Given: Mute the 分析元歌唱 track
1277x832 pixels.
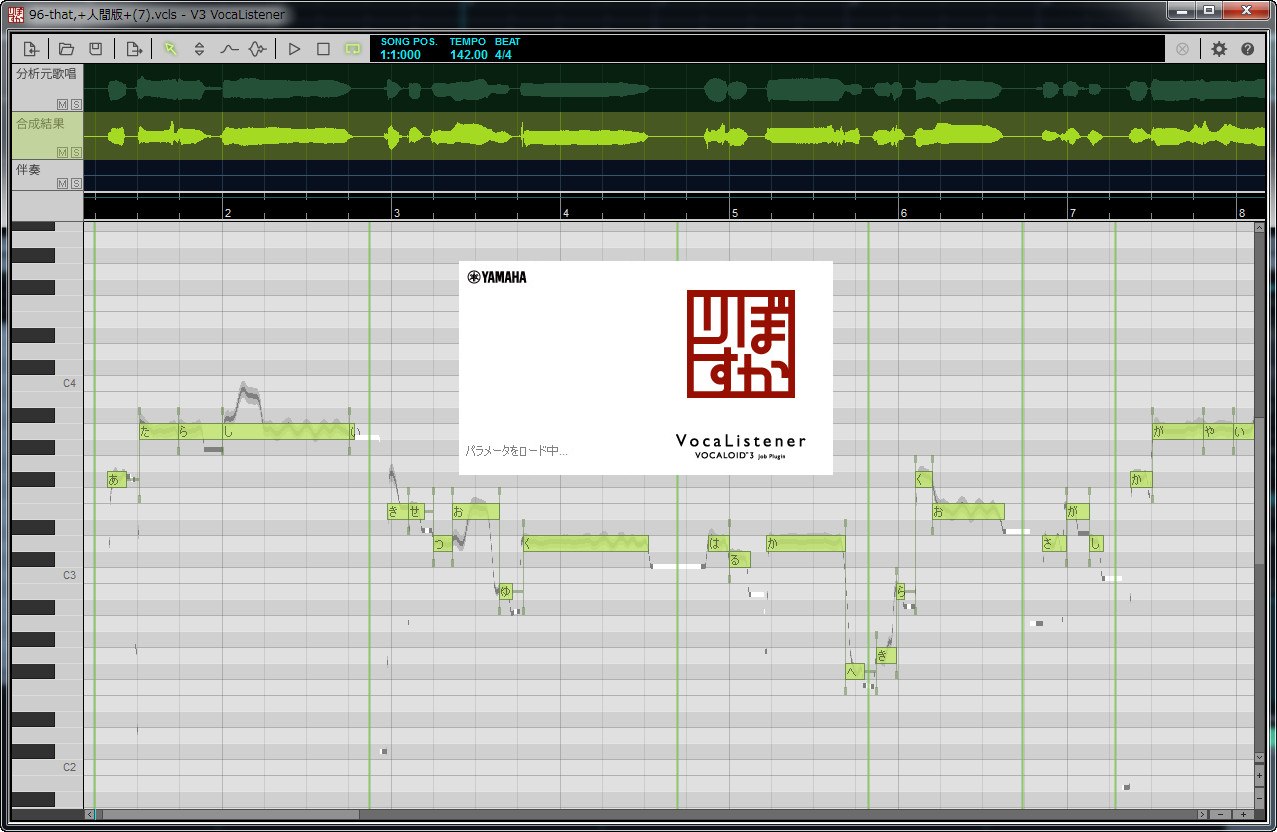Looking at the screenshot, I should 62,104.
